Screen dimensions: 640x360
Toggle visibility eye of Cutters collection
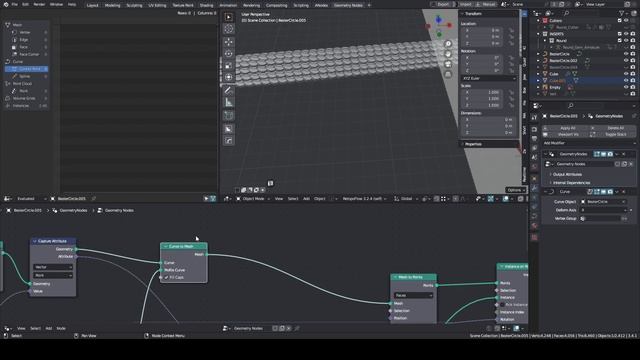626,20
